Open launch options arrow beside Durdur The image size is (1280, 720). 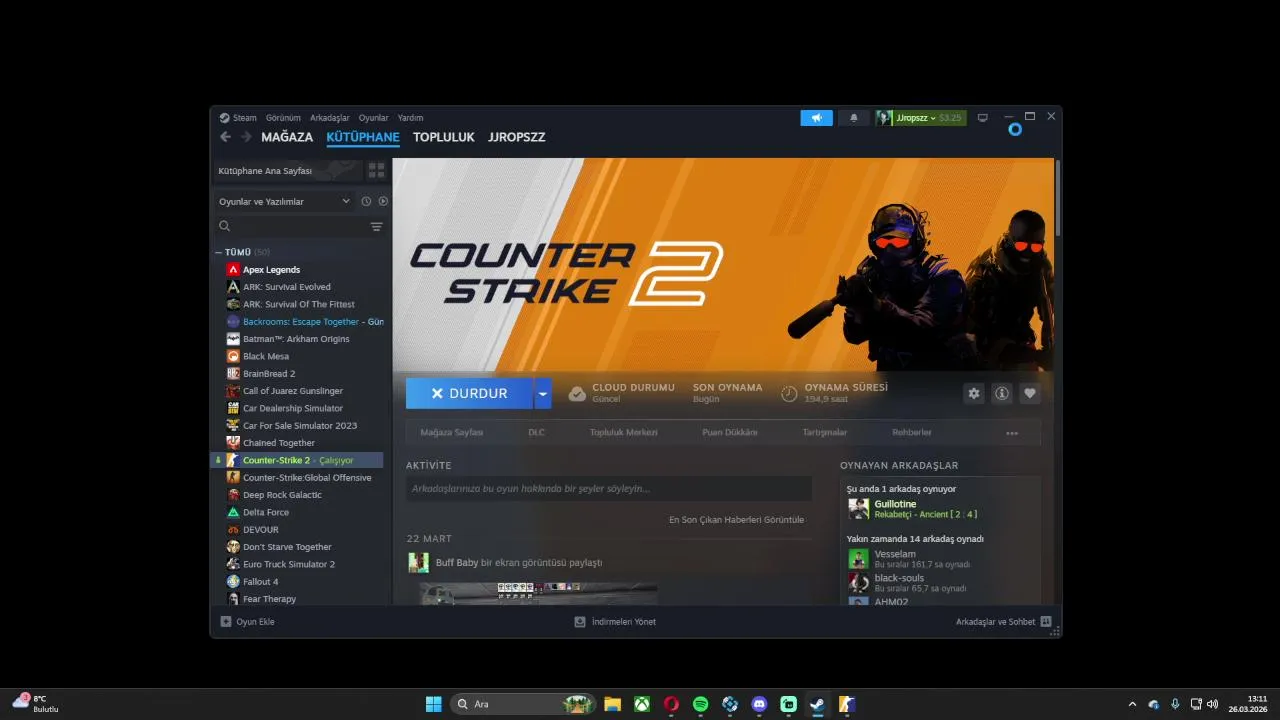tap(543, 394)
